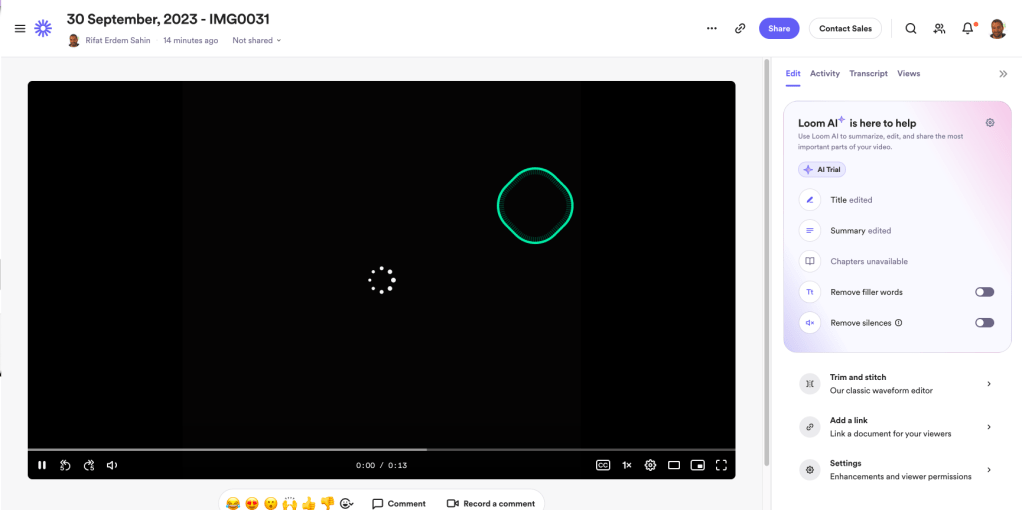Open Remove silences info tooltip icon
This screenshot has height=510, width=1022.
(x=899, y=322)
